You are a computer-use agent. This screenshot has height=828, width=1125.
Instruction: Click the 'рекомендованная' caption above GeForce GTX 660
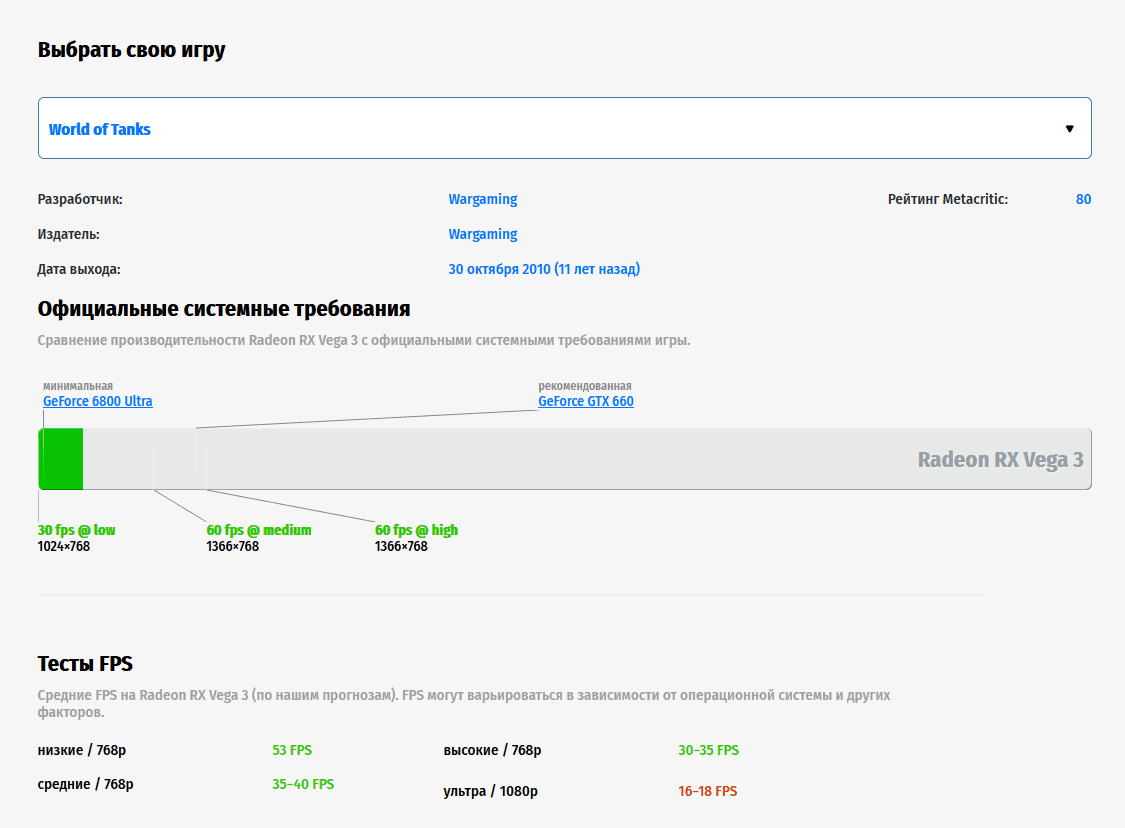click(x=585, y=386)
